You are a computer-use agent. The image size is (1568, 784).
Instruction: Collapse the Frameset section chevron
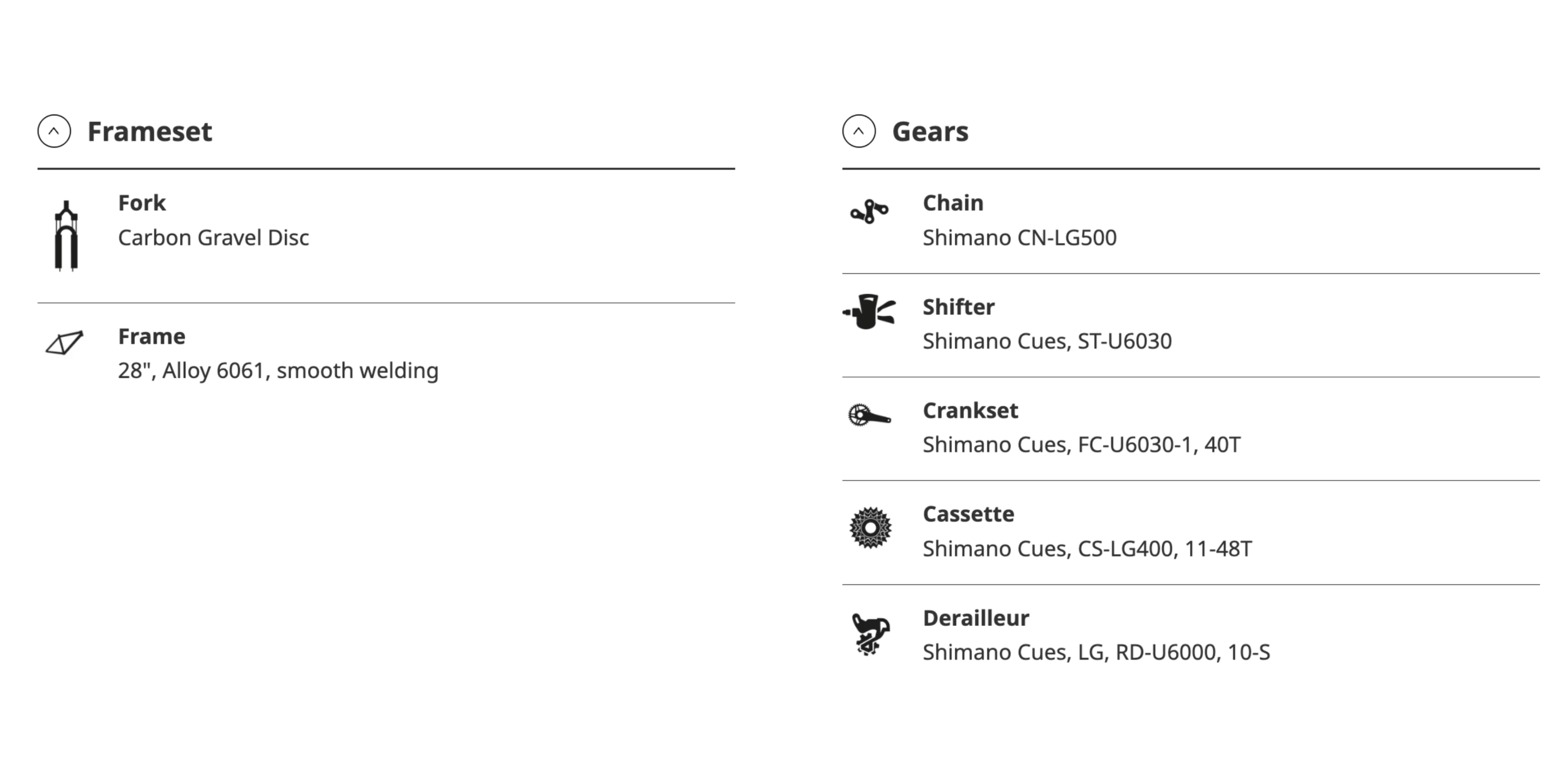(x=54, y=131)
